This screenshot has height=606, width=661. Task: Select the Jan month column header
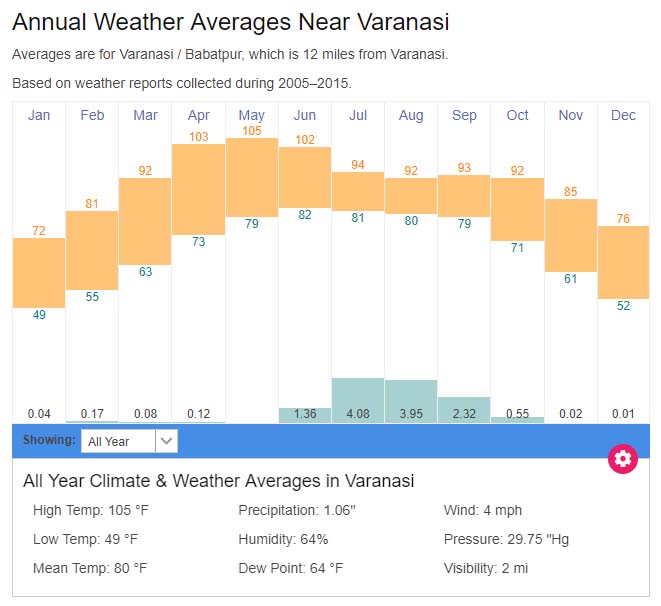(39, 116)
